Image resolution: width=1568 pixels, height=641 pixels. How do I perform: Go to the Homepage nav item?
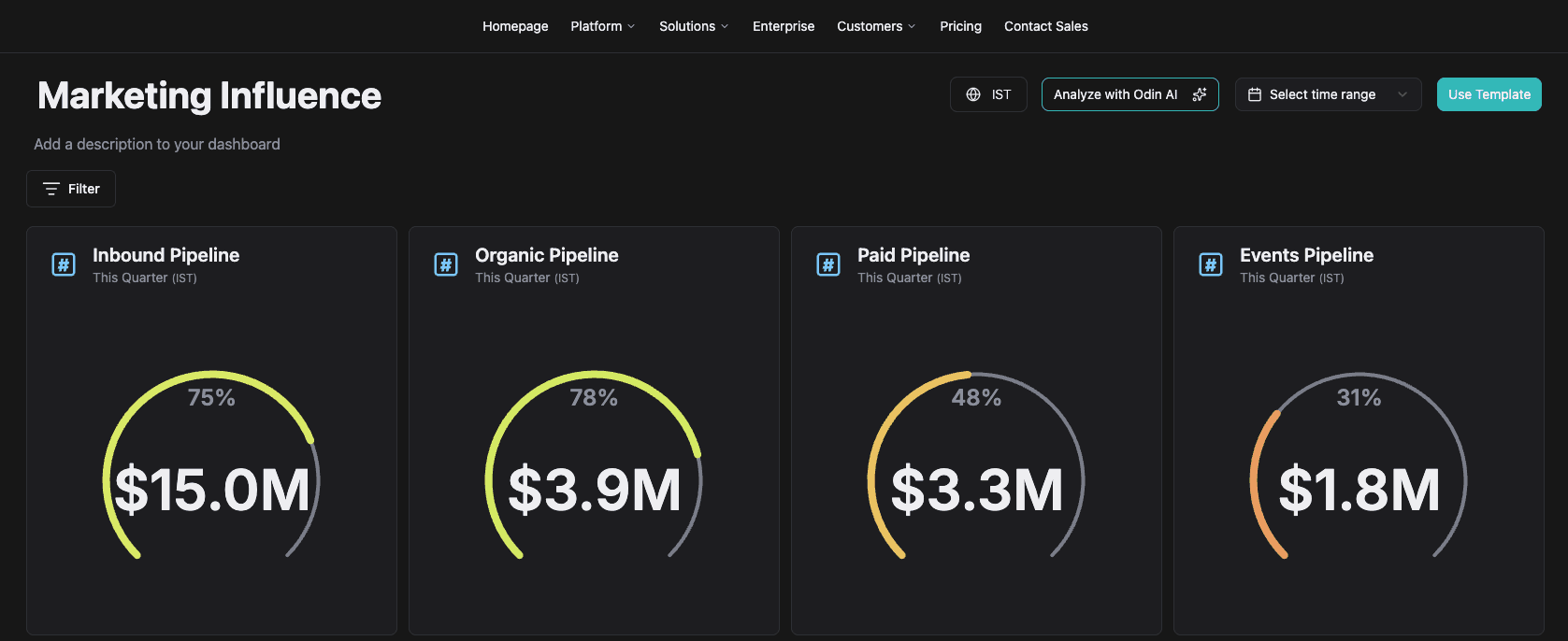tap(515, 26)
